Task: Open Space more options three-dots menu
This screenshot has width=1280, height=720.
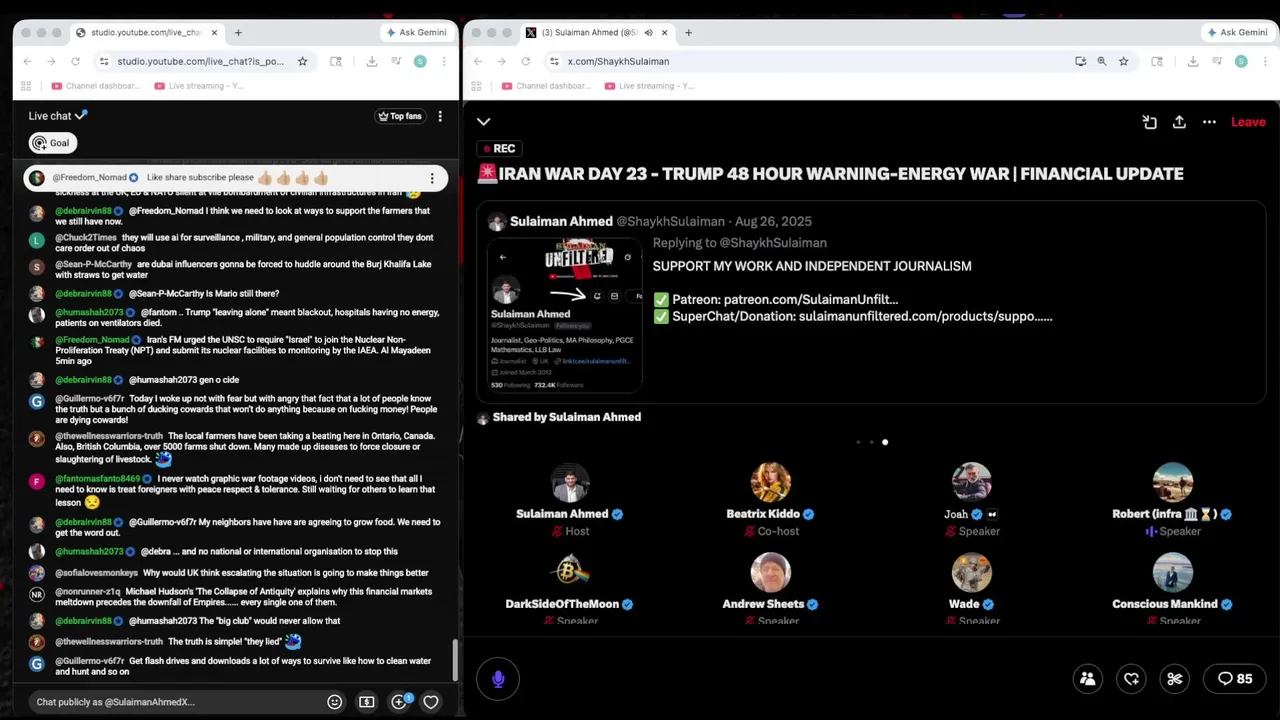Action: [1209, 122]
